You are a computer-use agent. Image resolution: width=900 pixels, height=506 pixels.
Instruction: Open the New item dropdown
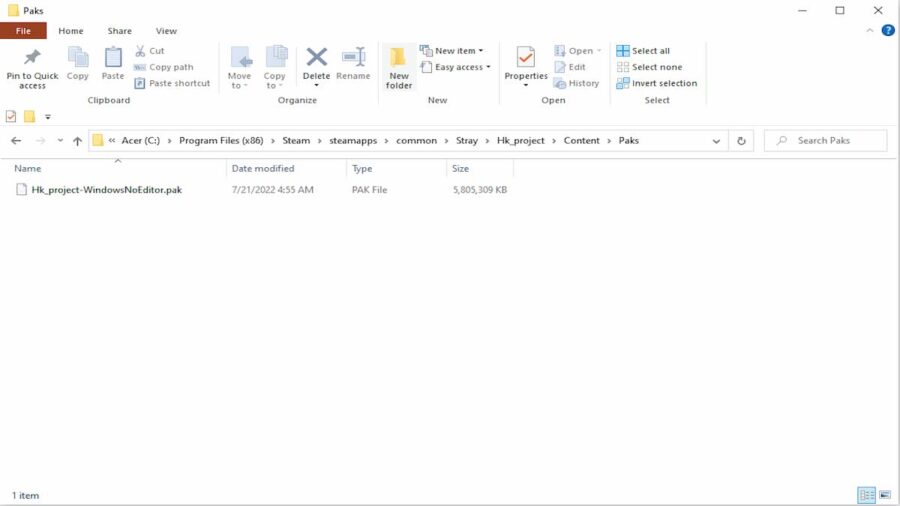click(x=452, y=51)
